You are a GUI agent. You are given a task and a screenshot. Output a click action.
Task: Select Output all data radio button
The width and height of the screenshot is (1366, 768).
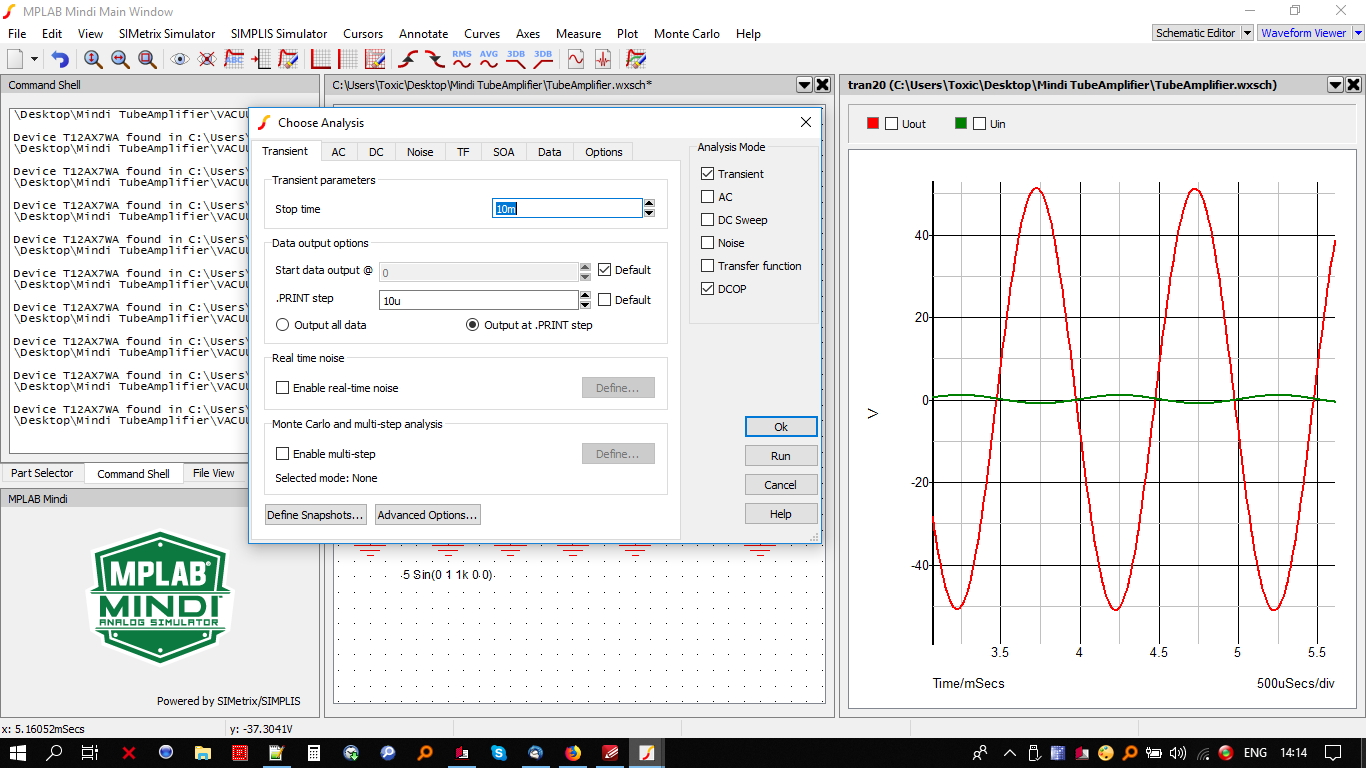[282, 325]
